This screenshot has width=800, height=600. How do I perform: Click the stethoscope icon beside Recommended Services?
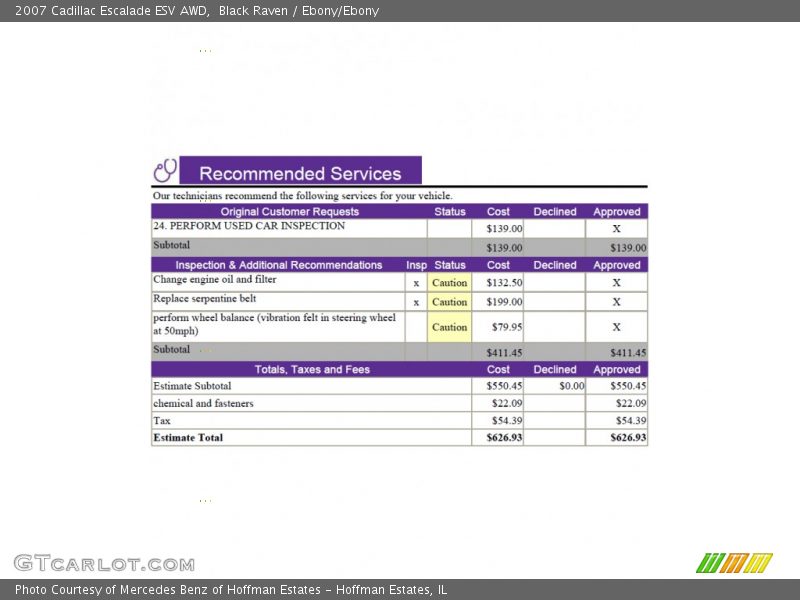pyautogui.click(x=165, y=170)
